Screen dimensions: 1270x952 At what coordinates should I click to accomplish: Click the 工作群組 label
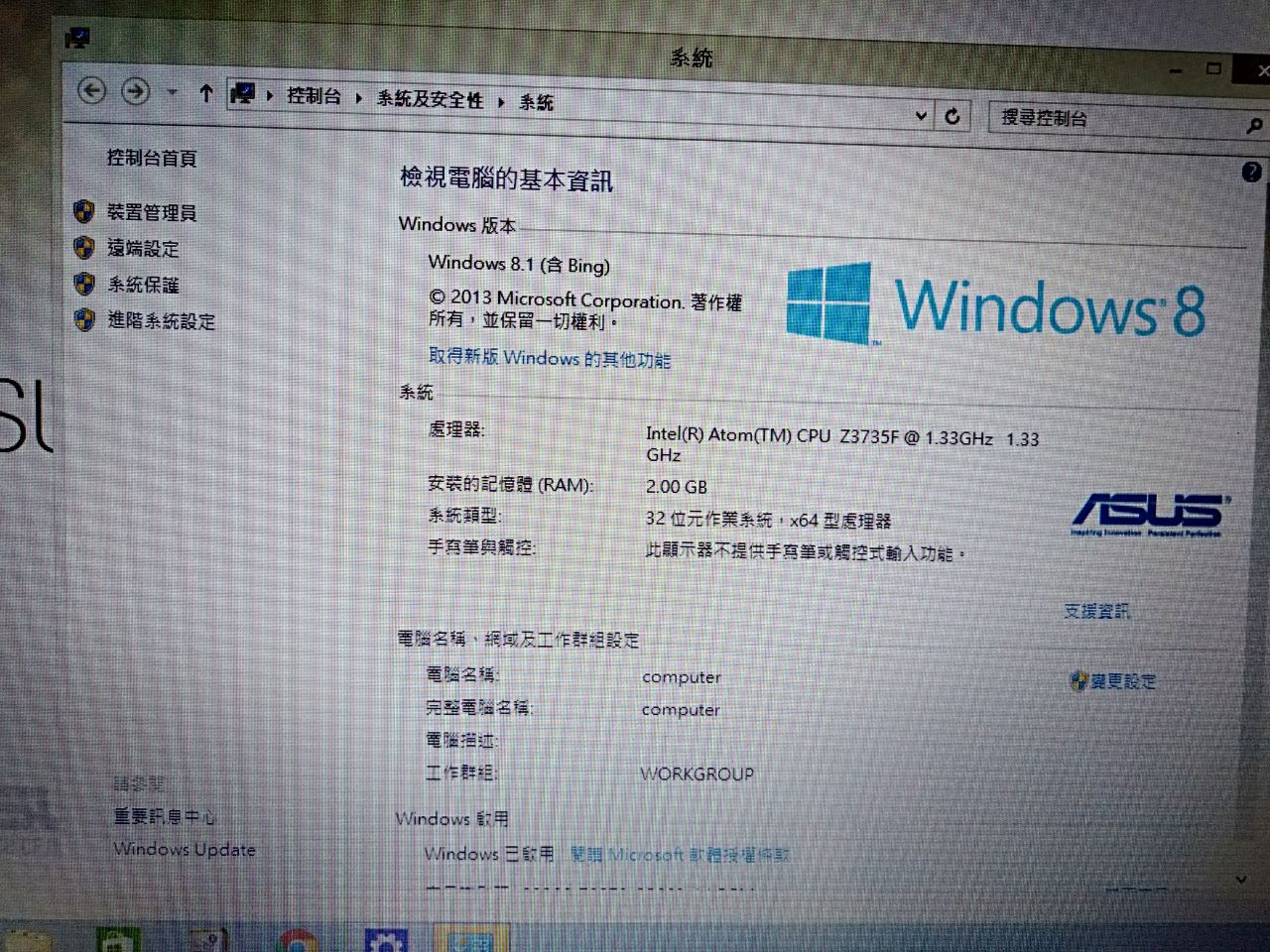pos(461,772)
